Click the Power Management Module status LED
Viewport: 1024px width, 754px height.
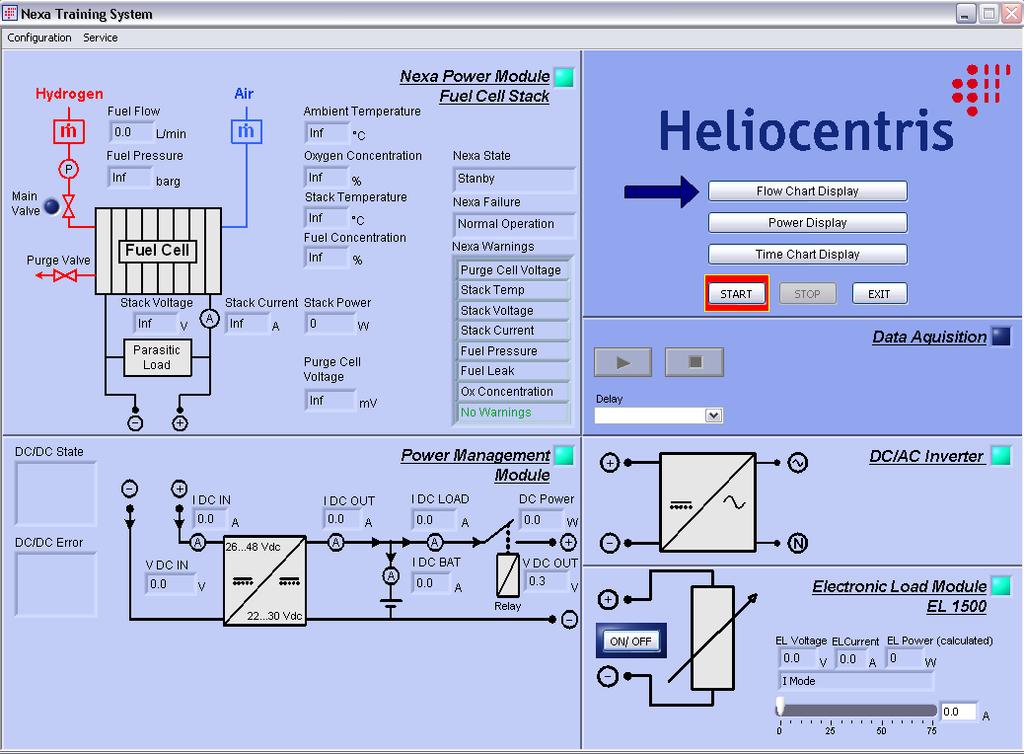tap(563, 456)
